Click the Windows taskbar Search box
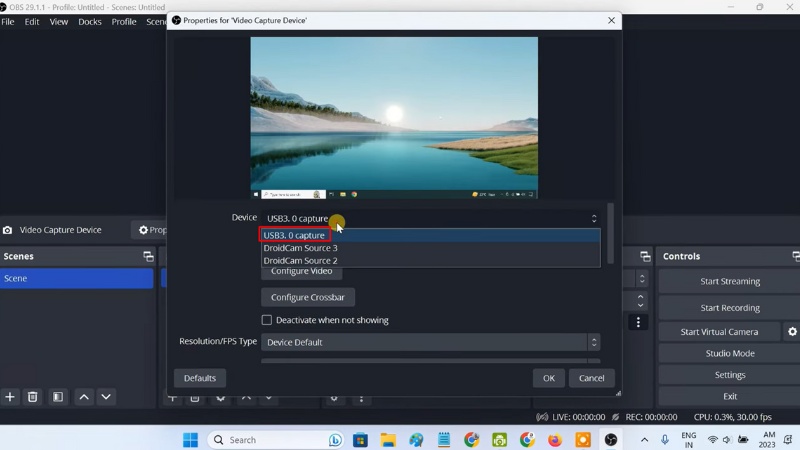The height and width of the screenshot is (450, 800). [276, 440]
